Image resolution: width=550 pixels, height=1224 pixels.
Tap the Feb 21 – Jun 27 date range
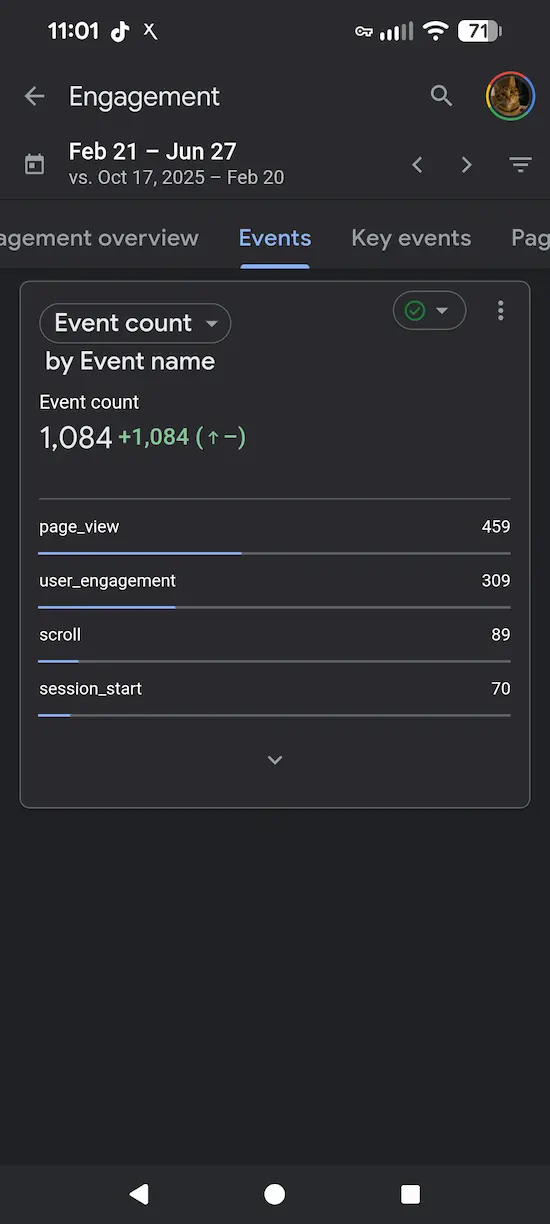click(x=152, y=152)
